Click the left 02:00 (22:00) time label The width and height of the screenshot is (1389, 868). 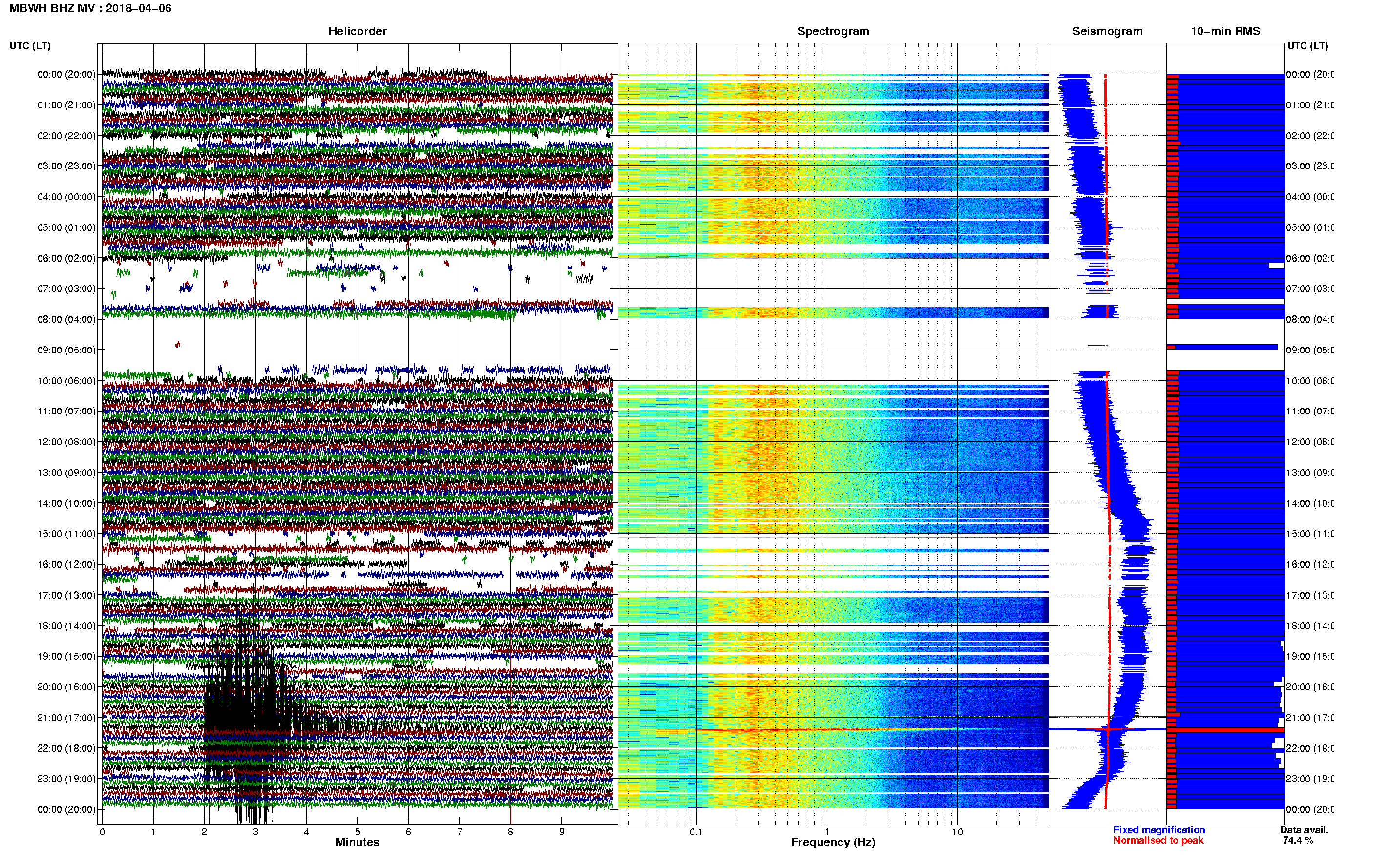pyautogui.click(x=66, y=136)
